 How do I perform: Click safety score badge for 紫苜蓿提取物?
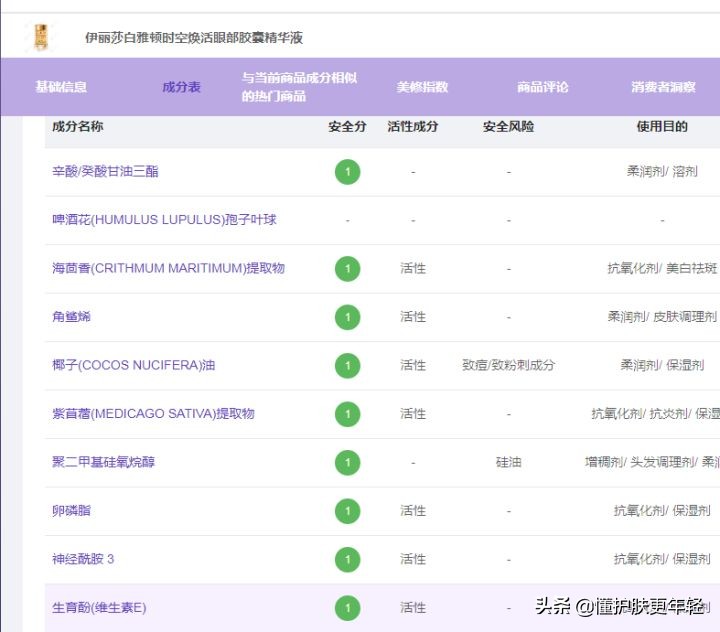[348, 414]
